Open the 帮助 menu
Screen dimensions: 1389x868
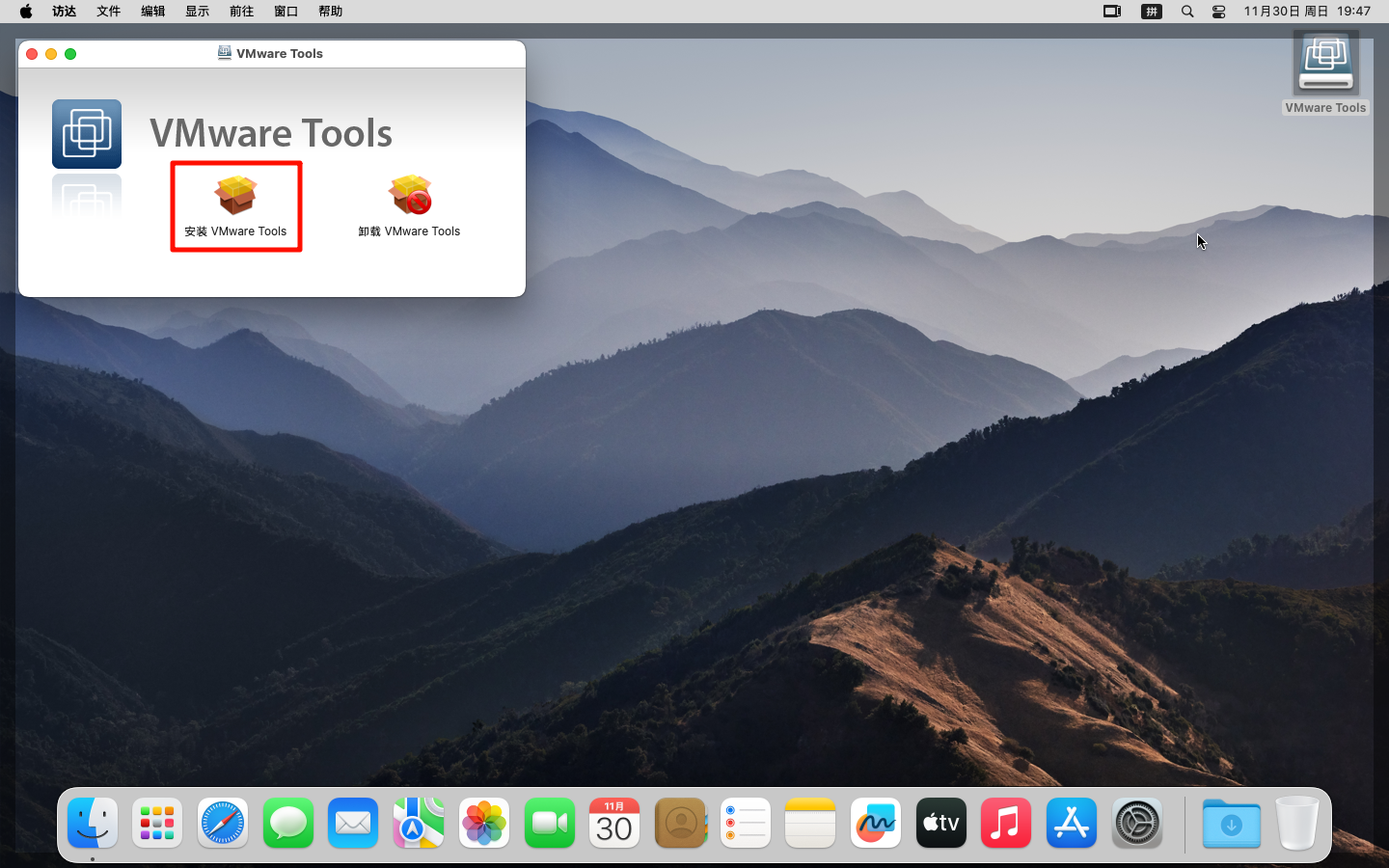(x=331, y=12)
